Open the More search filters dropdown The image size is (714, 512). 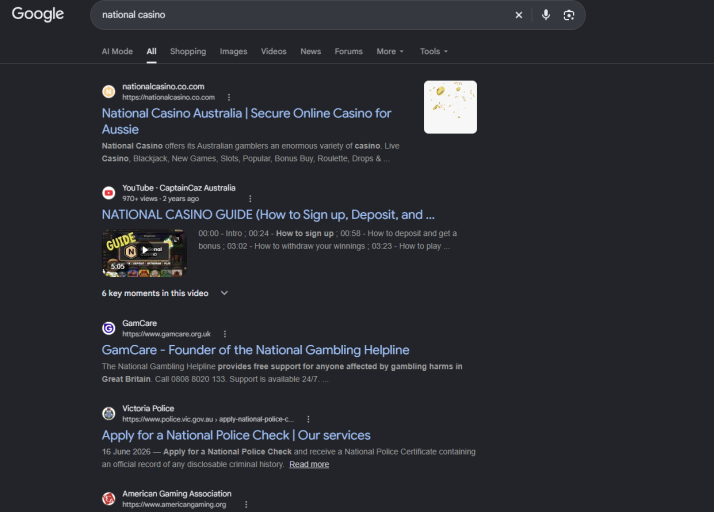(x=390, y=51)
